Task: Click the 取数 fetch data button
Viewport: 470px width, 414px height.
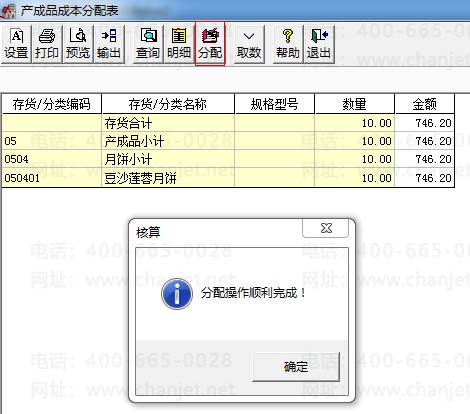Action: click(249, 44)
